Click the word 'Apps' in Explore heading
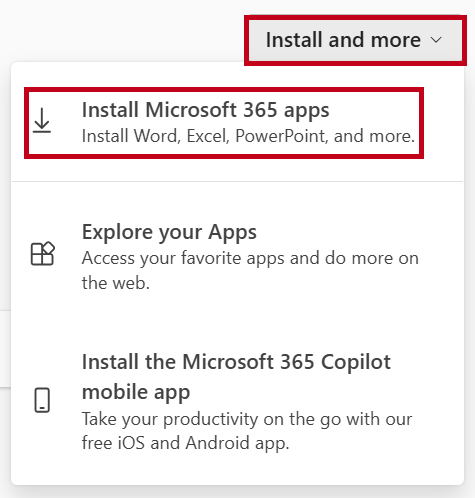This screenshot has width=475, height=498. click(232, 233)
